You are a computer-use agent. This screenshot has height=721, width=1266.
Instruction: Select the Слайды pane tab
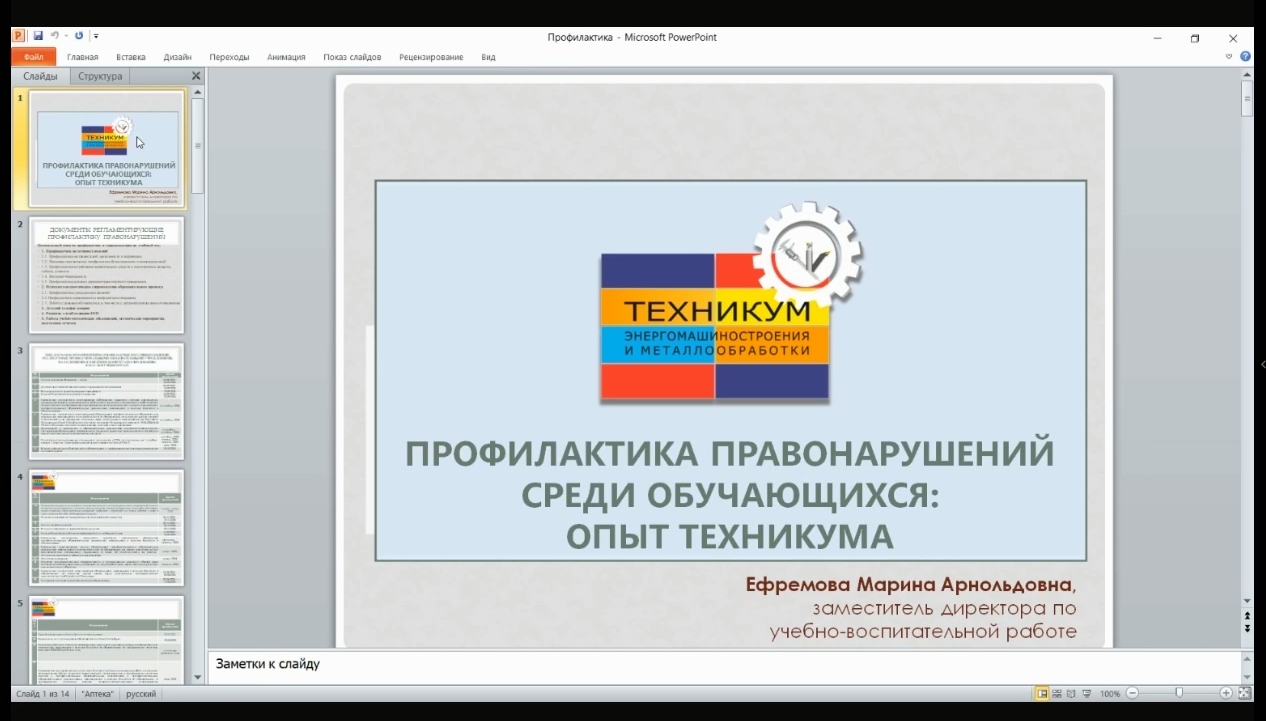click(x=41, y=76)
